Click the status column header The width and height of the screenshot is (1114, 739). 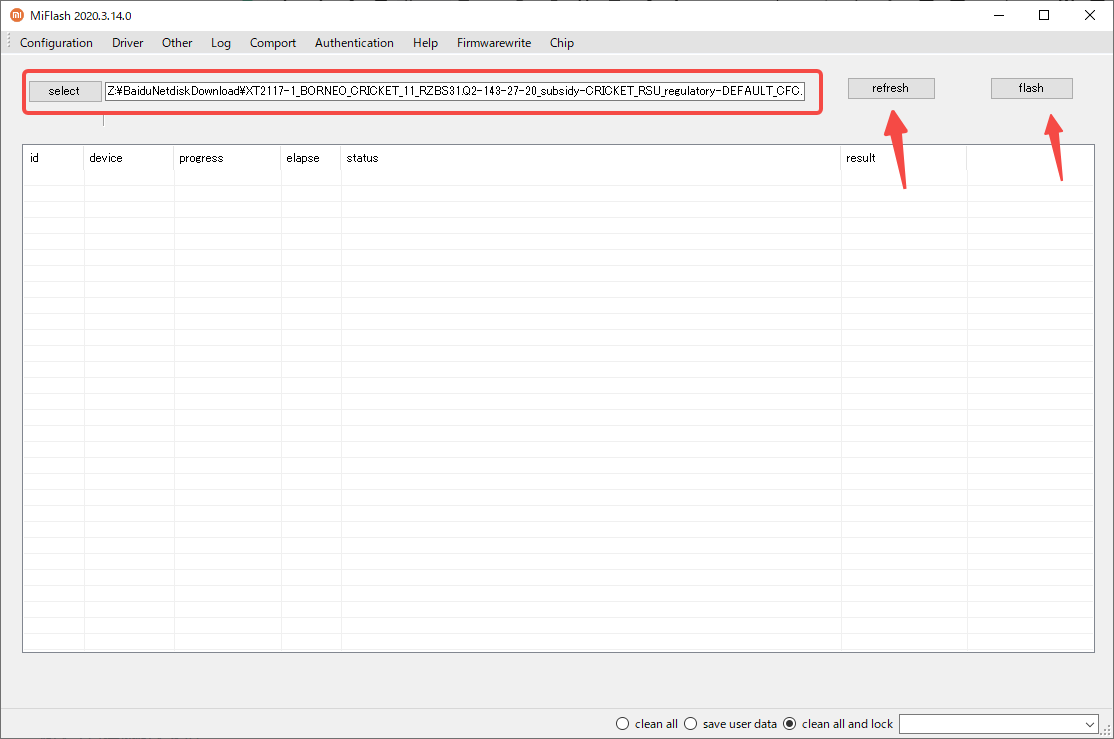(591, 158)
